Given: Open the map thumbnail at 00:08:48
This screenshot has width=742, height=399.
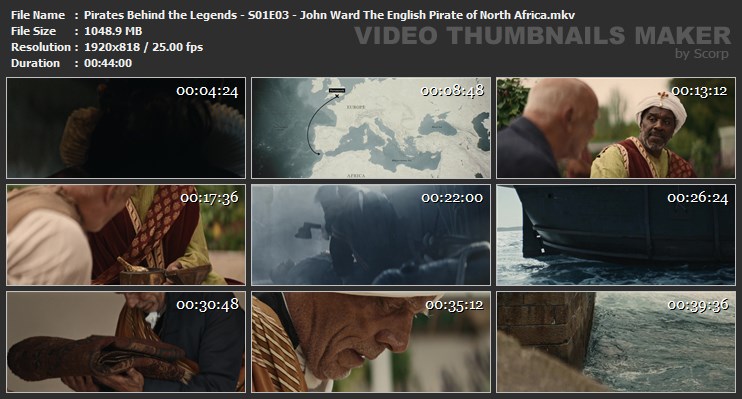Looking at the screenshot, I should pos(371,128).
